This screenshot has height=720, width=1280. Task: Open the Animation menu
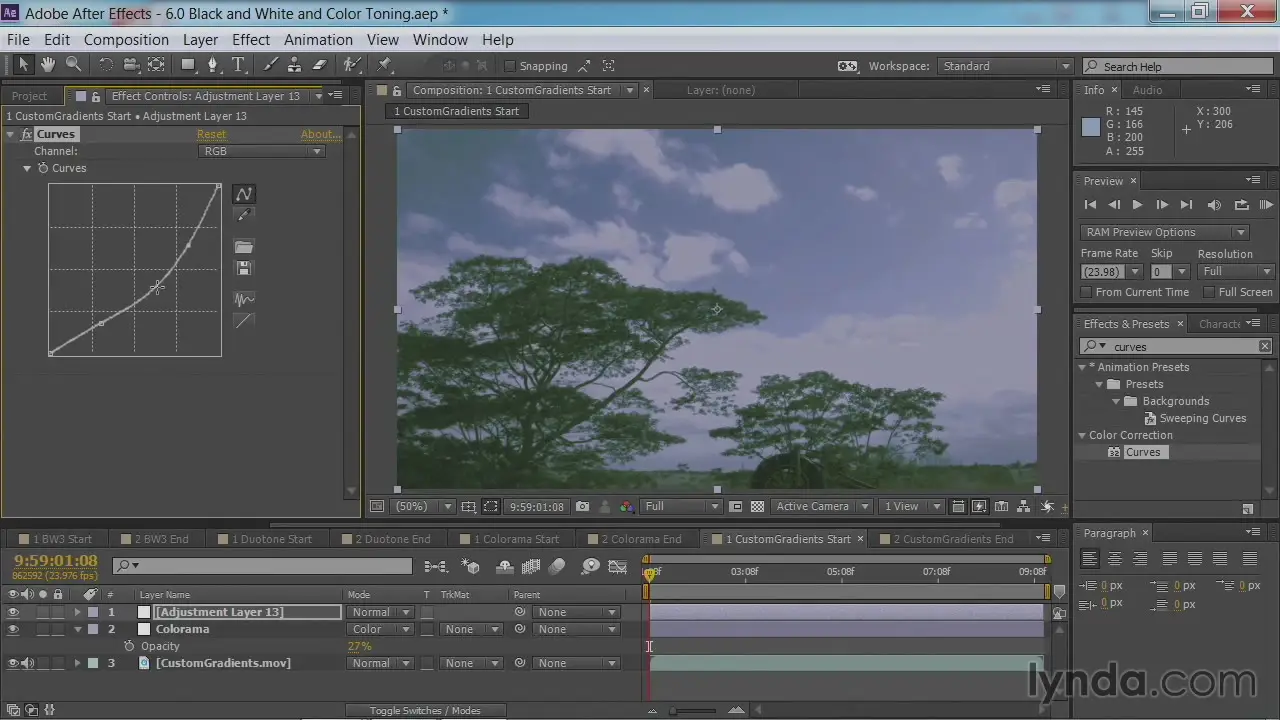click(318, 40)
